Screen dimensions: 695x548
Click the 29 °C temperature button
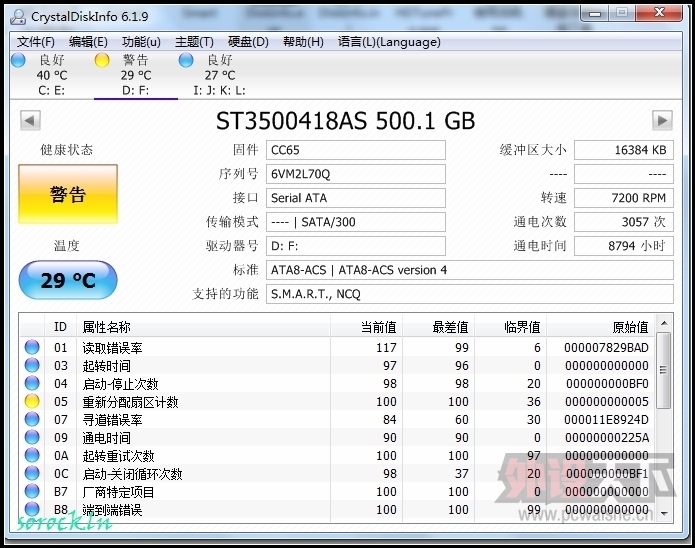point(68,280)
